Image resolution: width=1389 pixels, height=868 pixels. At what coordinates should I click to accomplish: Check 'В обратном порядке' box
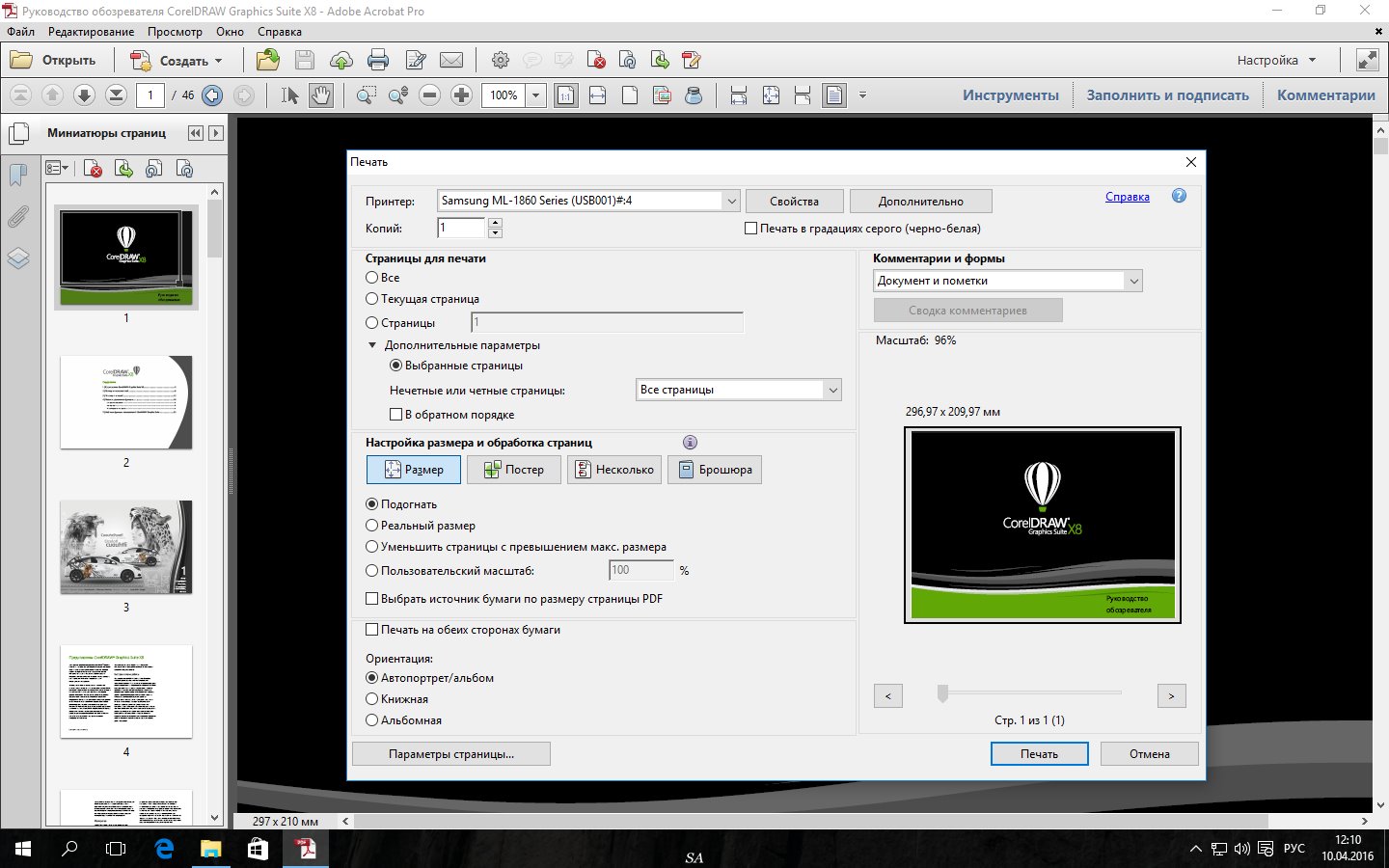(x=395, y=414)
